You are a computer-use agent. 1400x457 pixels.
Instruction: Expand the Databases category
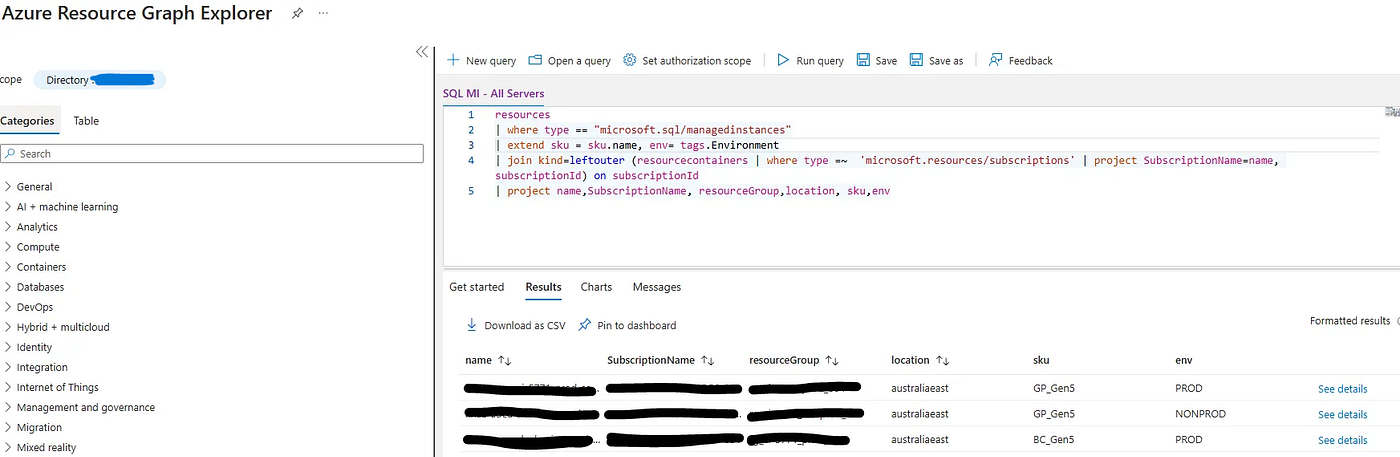[8, 287]
